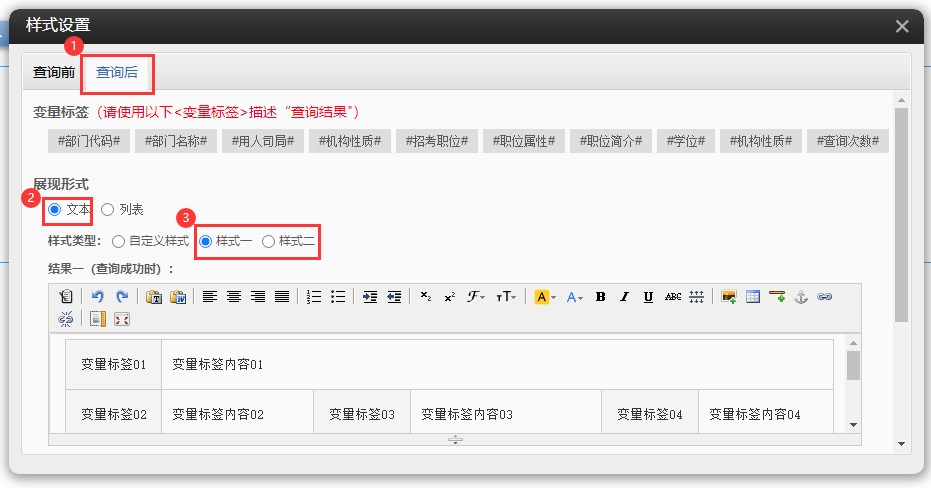Select the 文本 display radio button
Image resolution: width=931 pixels, height=488 pixels.
coord(55,210)
